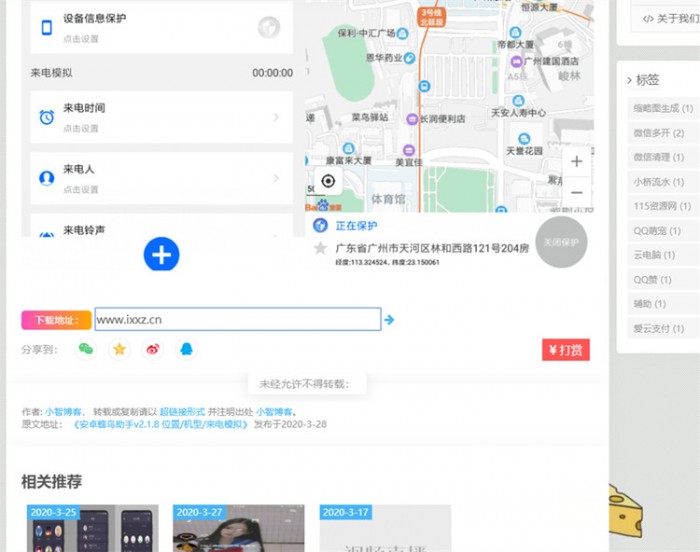This screenshot has width=700, height=552.
Task: Expand the 来电人 setting row
Action: 275,178
